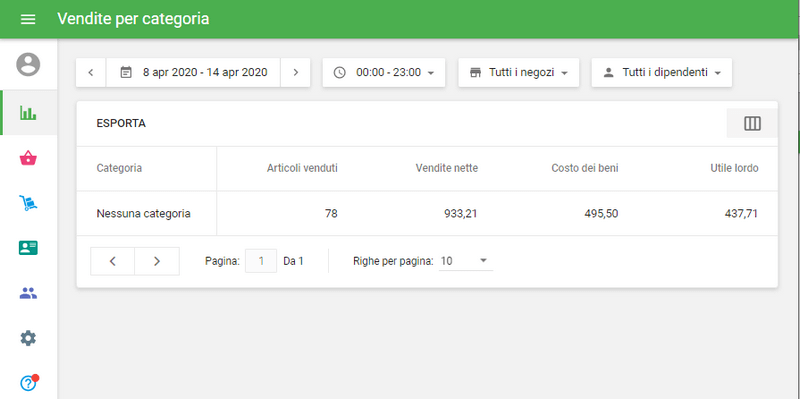The height and width of the screenshot is (399, 800).
Task: Sort by Utile lordo column header
Action: [734, 168]
